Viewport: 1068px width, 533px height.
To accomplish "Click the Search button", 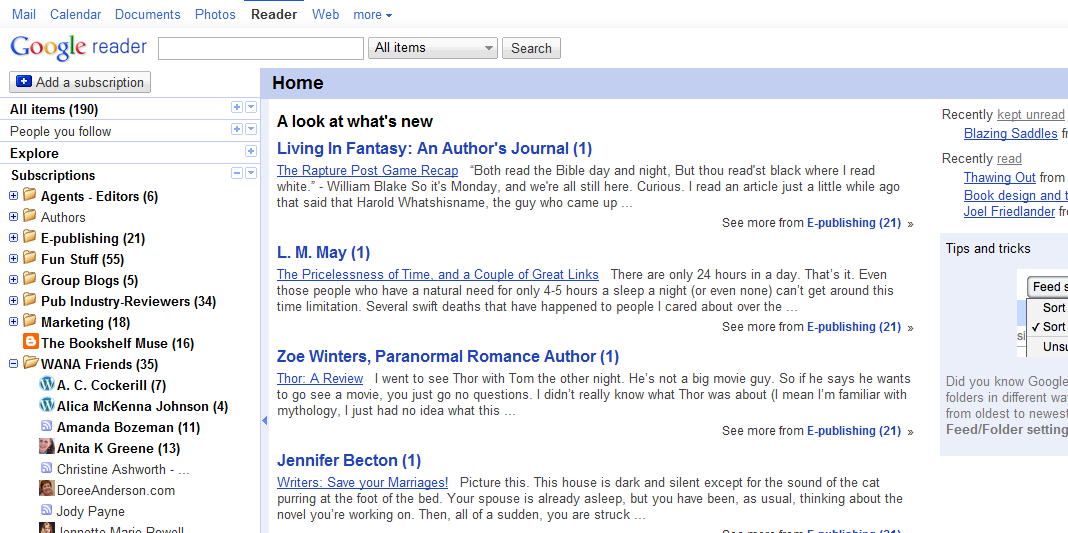I will point(531,48).
